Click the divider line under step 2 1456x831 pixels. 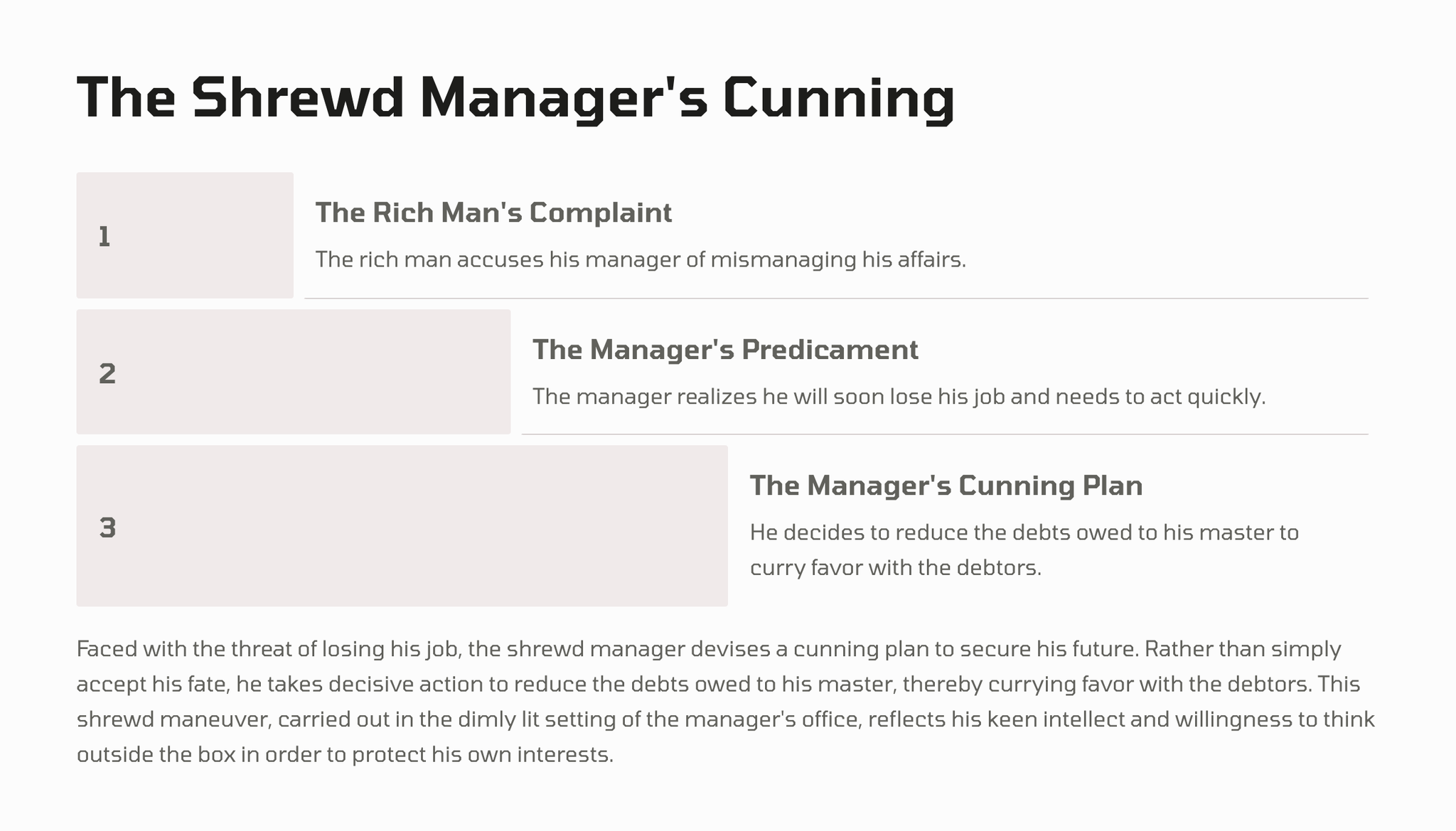(944, 434)
